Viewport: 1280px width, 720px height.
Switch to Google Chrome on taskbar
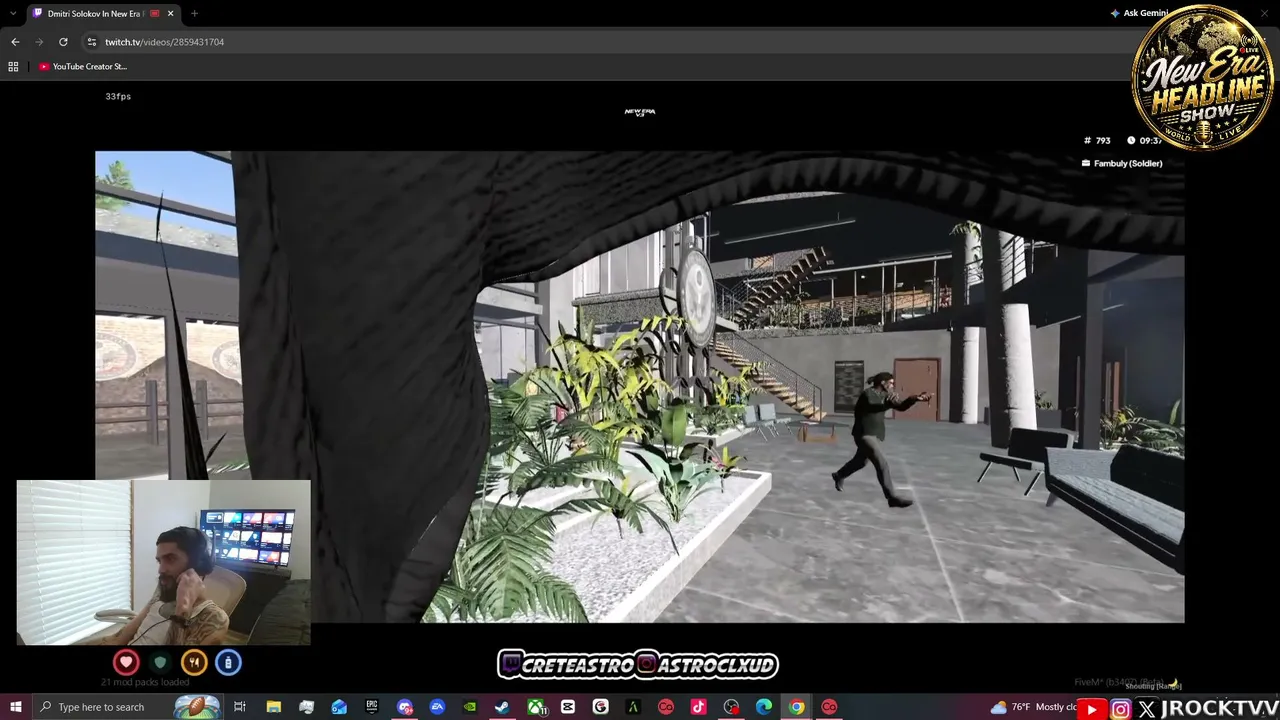coord(796,707)
